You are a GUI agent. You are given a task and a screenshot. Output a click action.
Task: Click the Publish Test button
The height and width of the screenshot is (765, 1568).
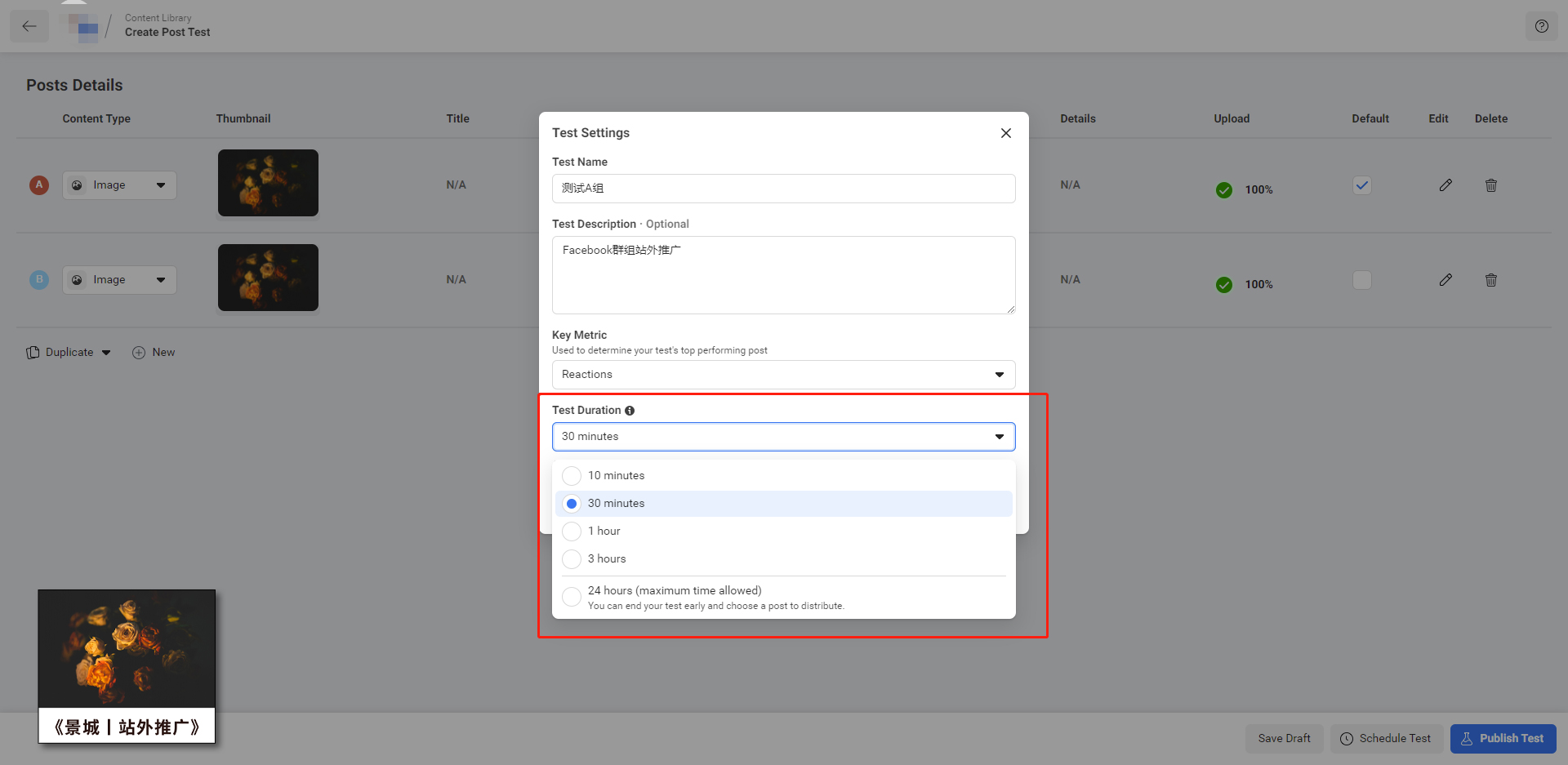pos(1503,738)
